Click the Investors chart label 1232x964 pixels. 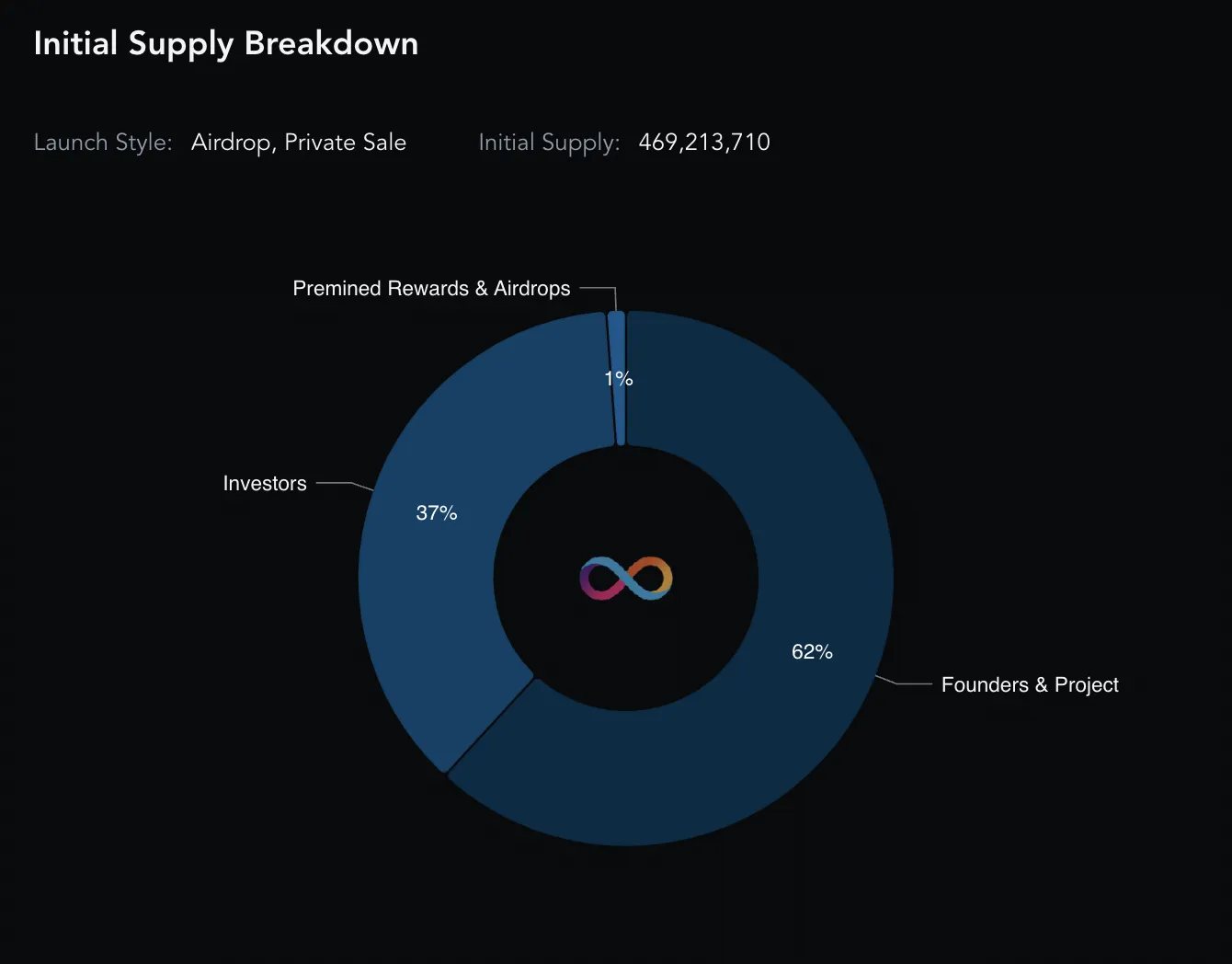coord(265,483)
